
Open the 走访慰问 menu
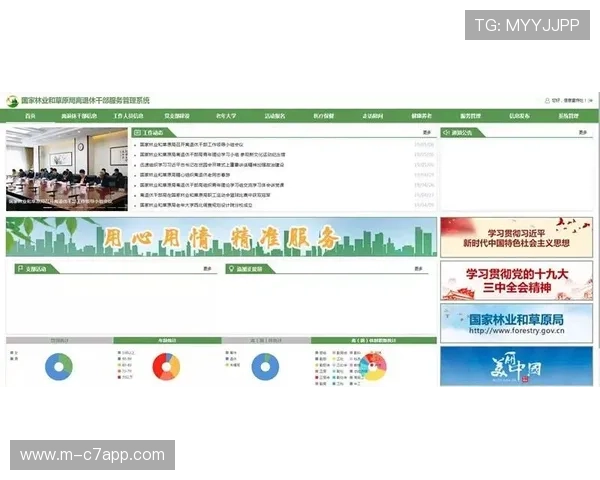tap(373, 116)
